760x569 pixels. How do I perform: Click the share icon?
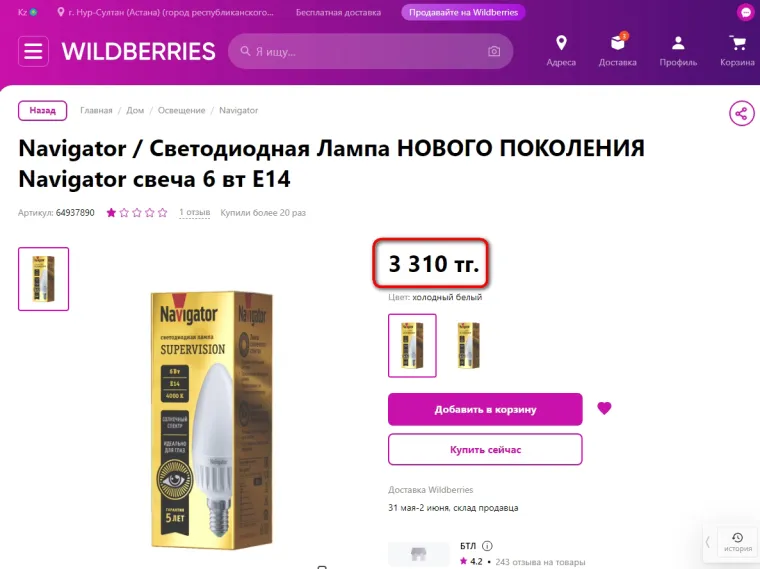(x=742, y=114)
